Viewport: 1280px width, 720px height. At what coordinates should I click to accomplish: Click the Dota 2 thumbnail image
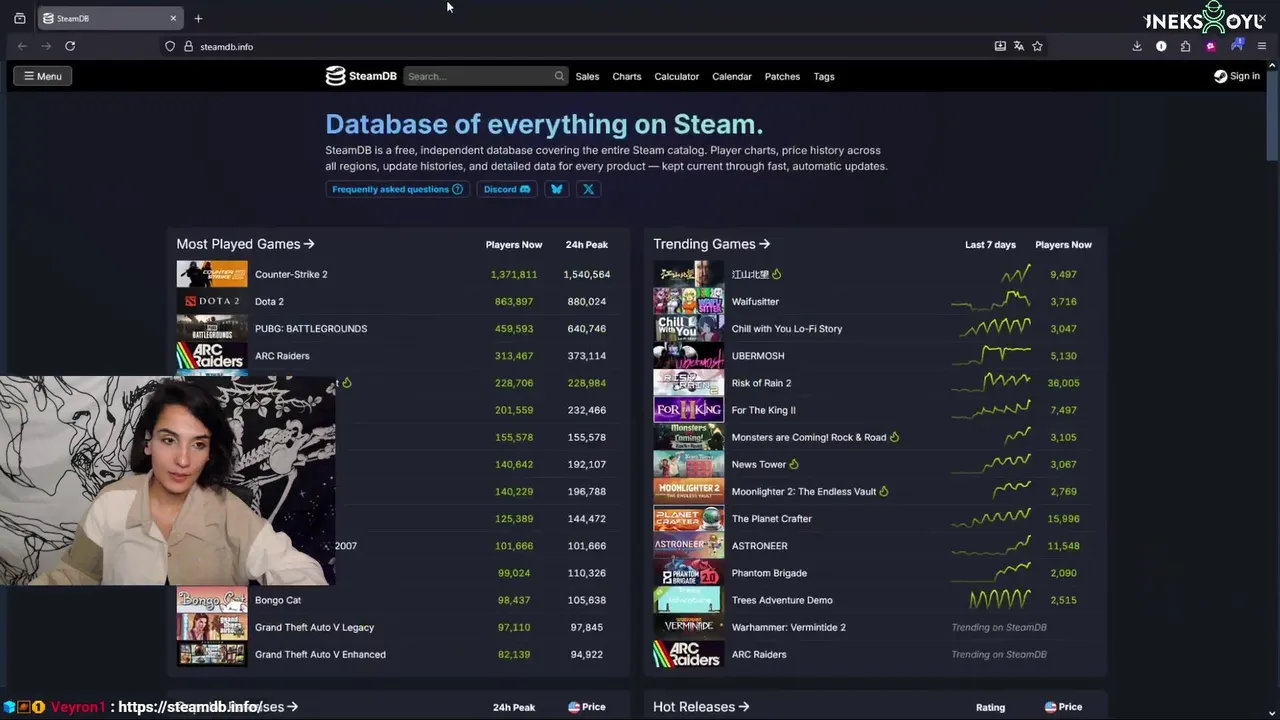(x=212, y=301)
